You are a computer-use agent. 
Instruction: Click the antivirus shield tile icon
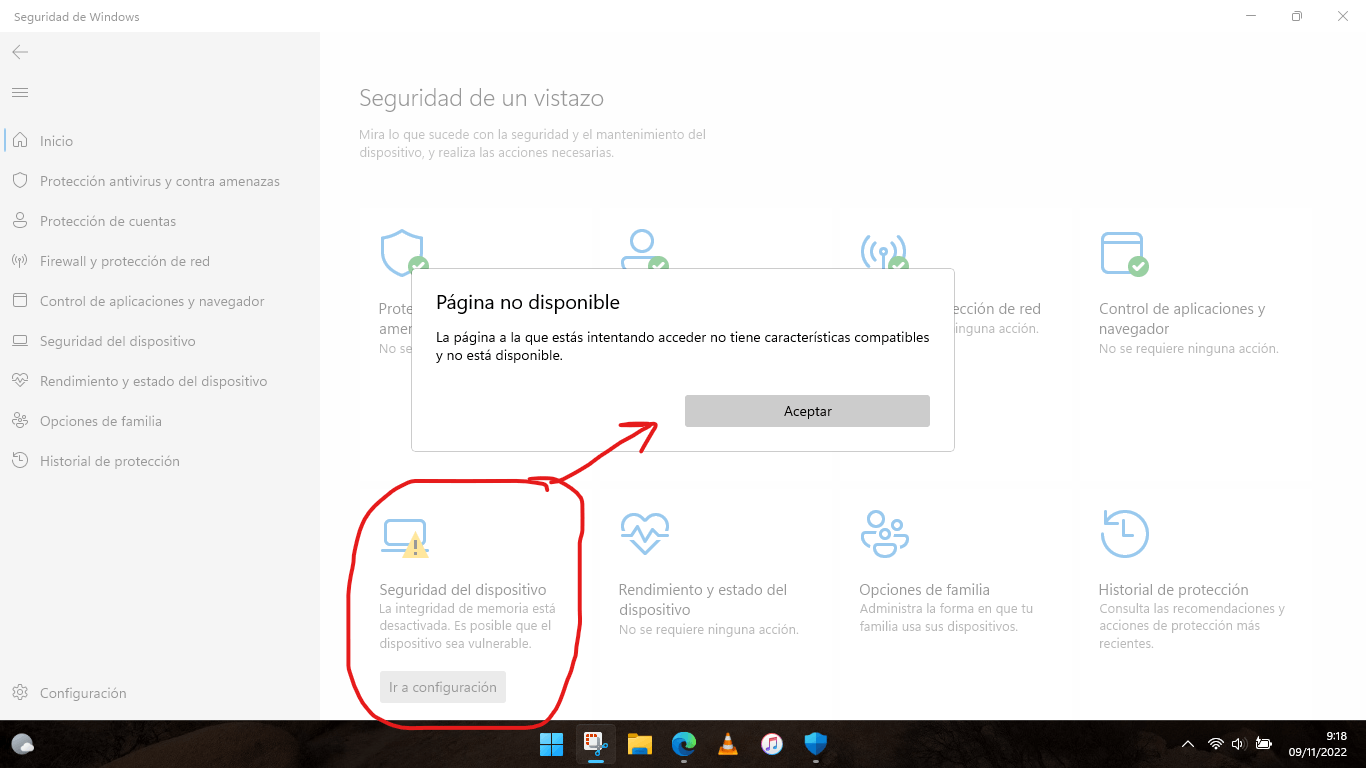(404, 253)
